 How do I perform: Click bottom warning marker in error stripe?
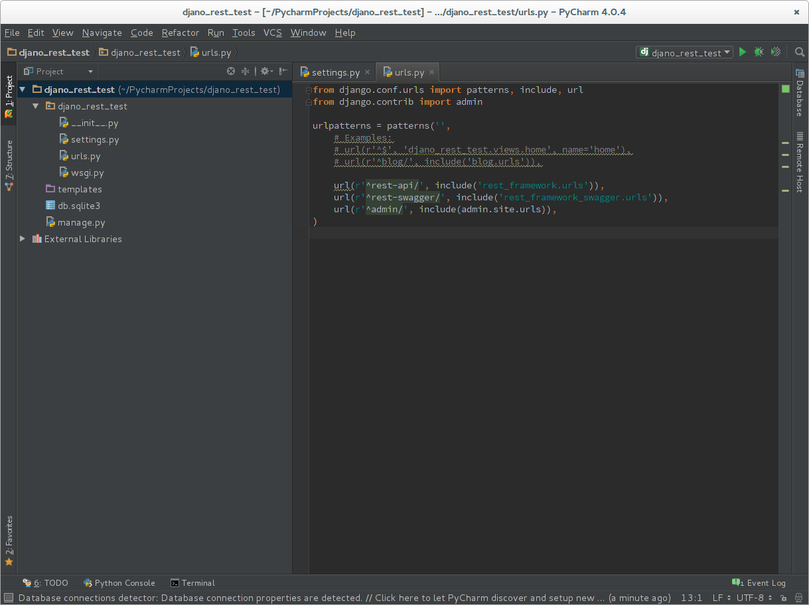pos(785,191)
